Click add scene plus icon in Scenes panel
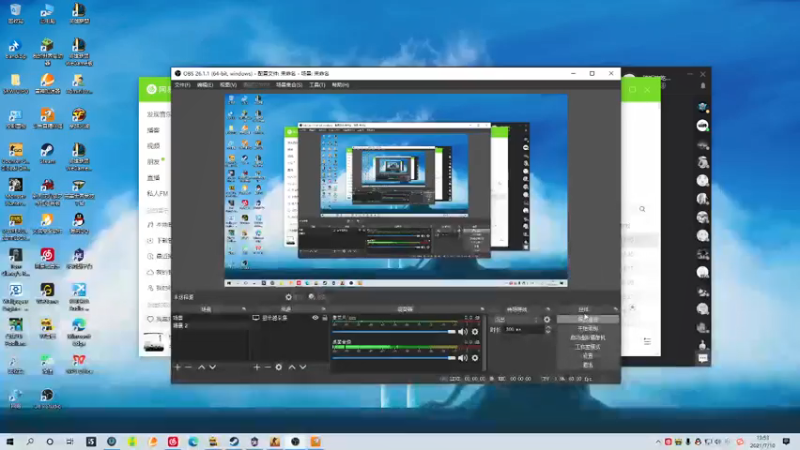This screenshot has height=450, width=800. point(177,368)
